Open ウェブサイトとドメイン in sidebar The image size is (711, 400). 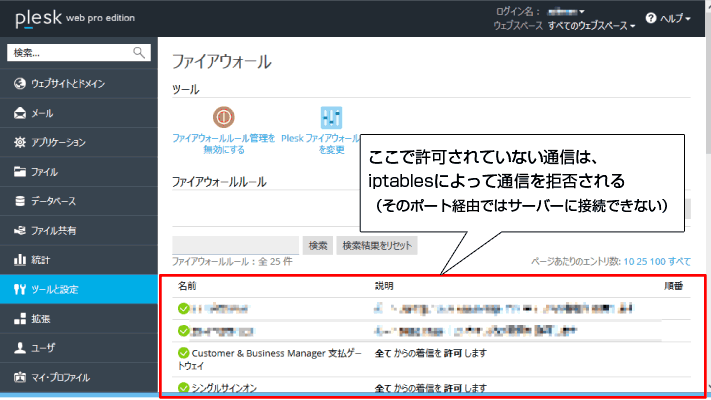point(79,83)
